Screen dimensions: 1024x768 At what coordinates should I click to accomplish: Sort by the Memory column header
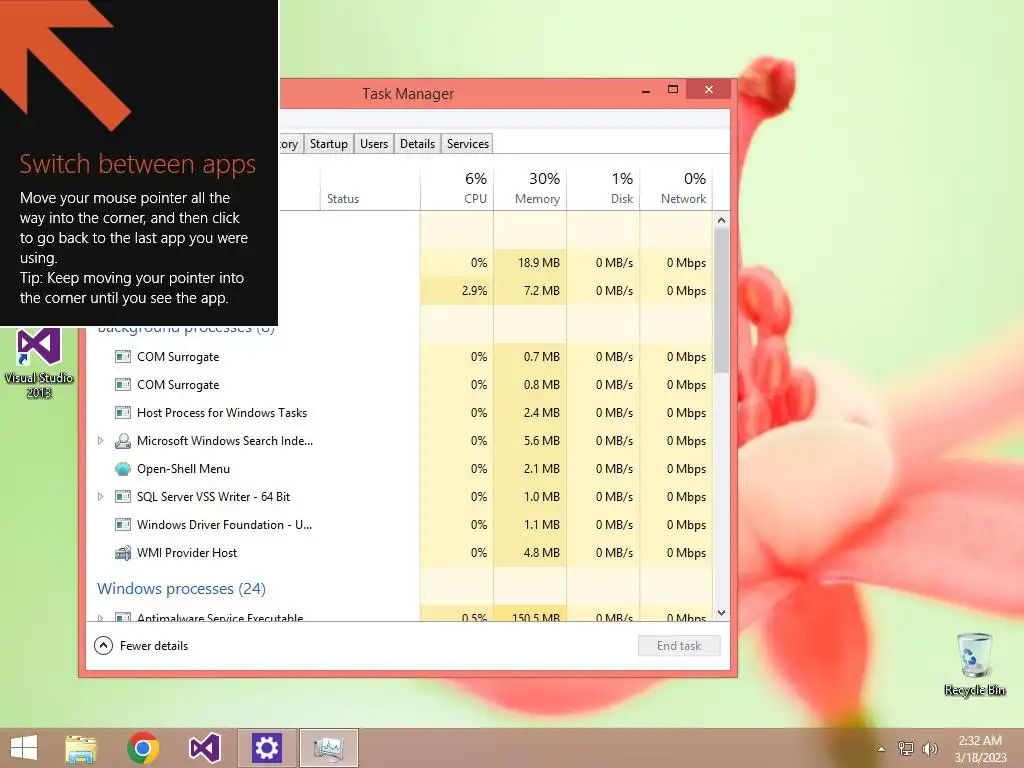(530, 189)
